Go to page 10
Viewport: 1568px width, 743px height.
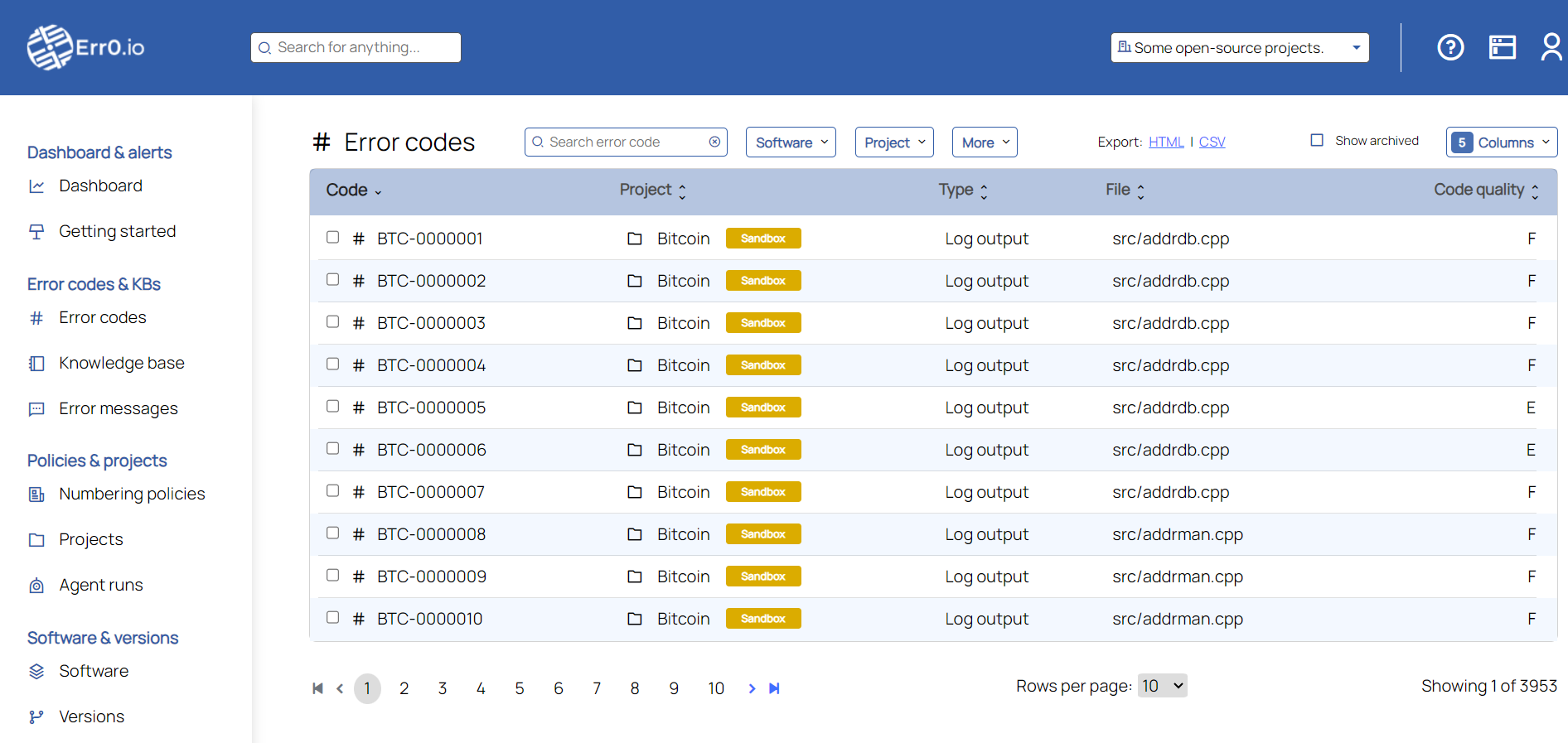pyautogui.click(x=716, y=688)
